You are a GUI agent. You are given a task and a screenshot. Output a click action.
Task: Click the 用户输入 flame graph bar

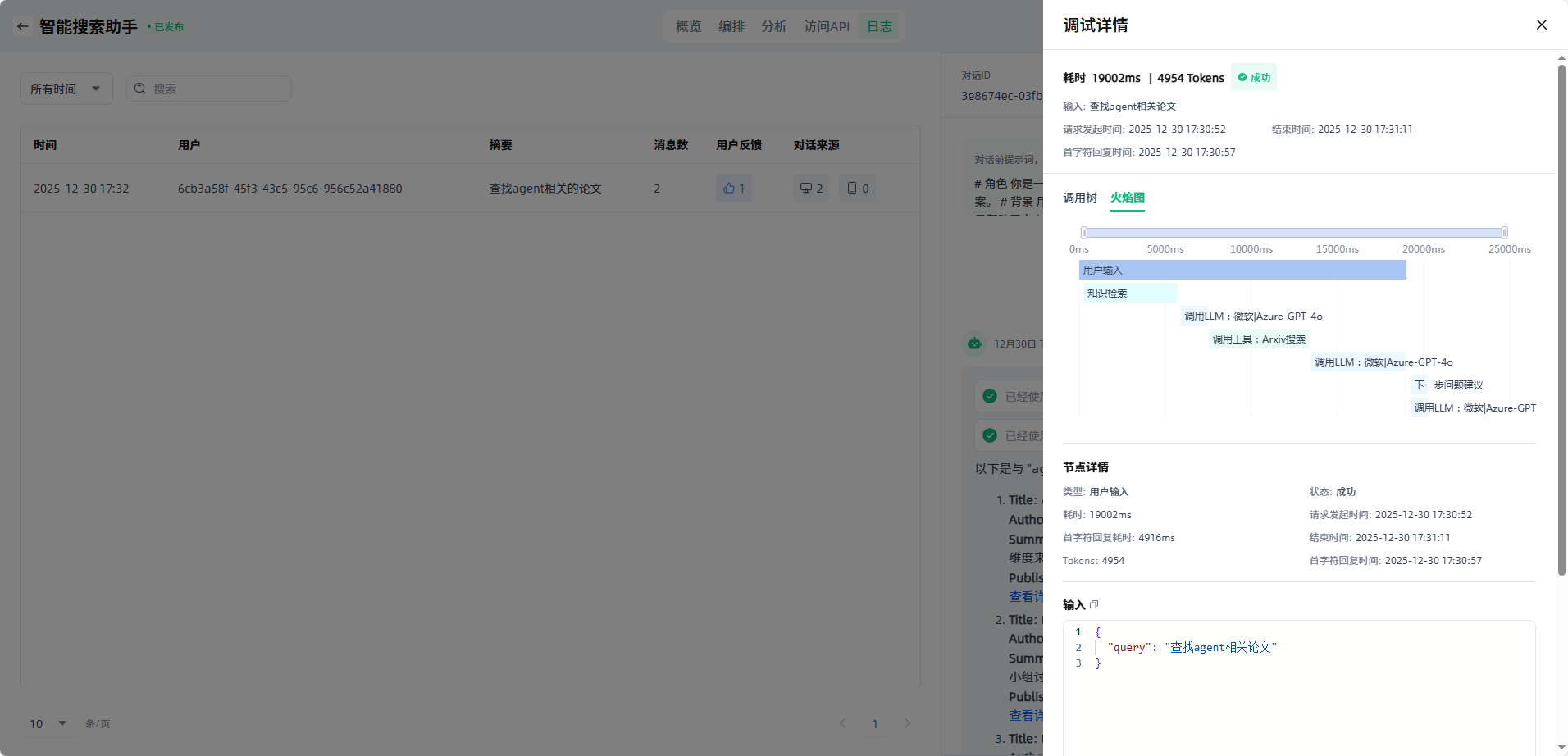(x=1242, y=270)
